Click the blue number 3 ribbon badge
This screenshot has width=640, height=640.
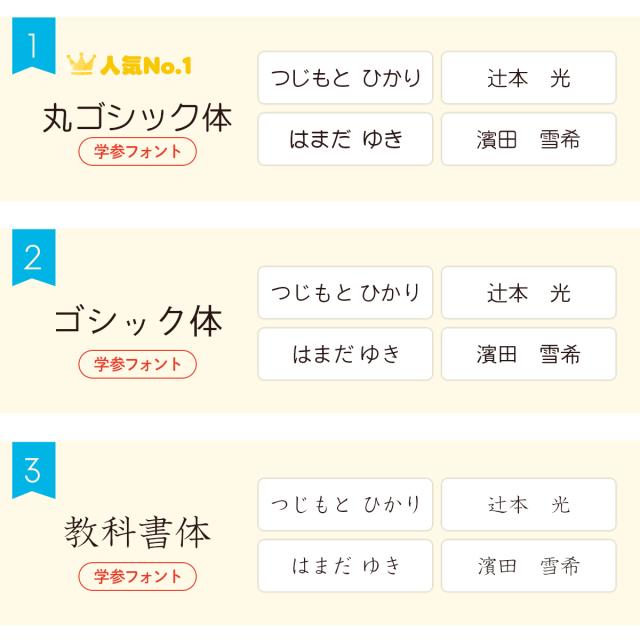(33, 469)
